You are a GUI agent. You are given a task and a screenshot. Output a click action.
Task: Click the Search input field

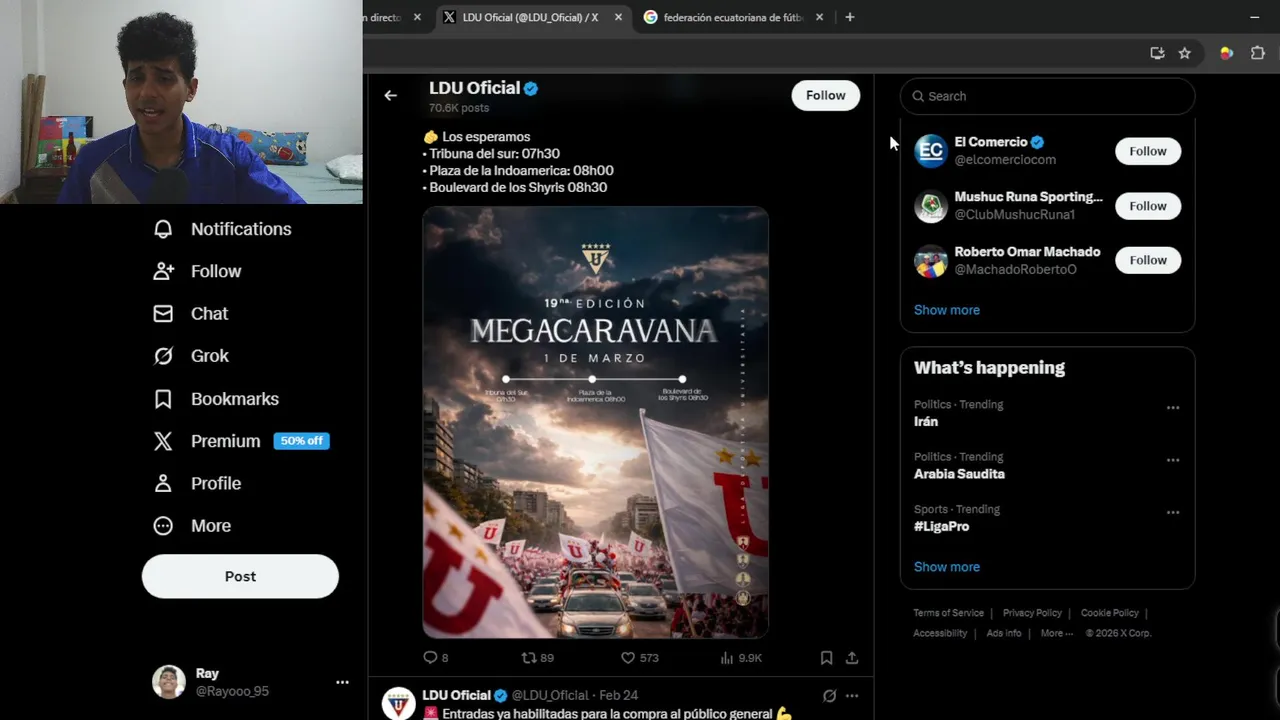click(1047, 96)
